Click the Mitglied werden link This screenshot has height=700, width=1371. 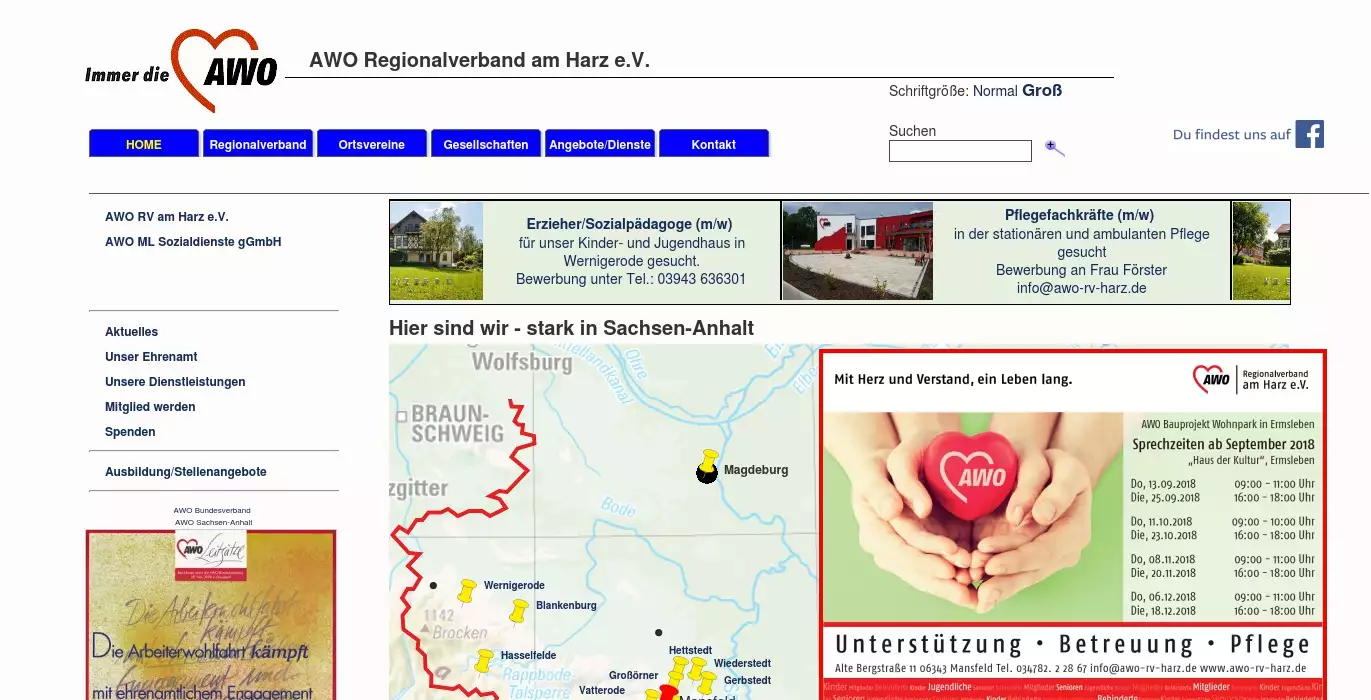[150, 407]
